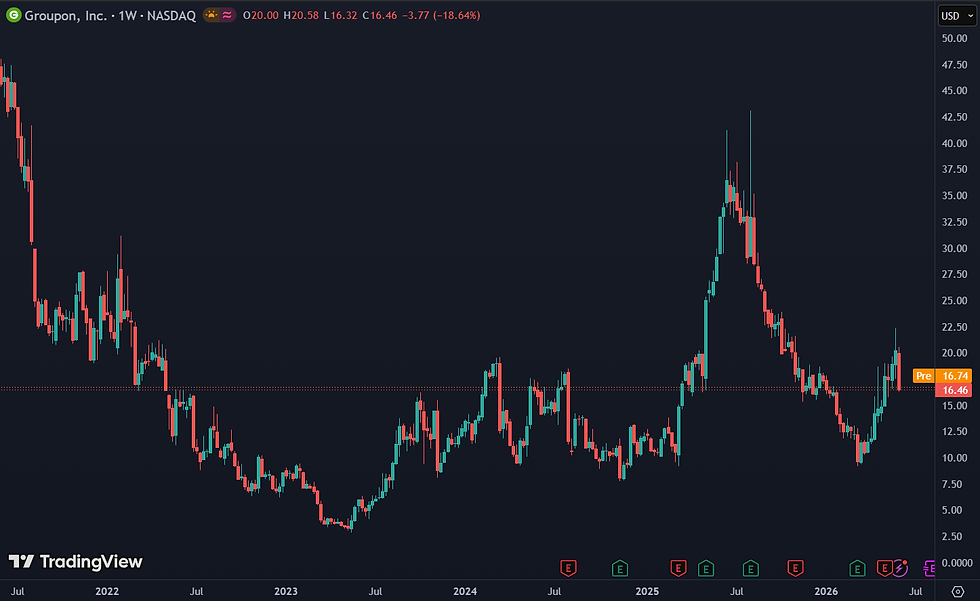Open chart settings via the hexagon gear icon
The width and height of the screenshot is (980, 601).
point(958,591)
